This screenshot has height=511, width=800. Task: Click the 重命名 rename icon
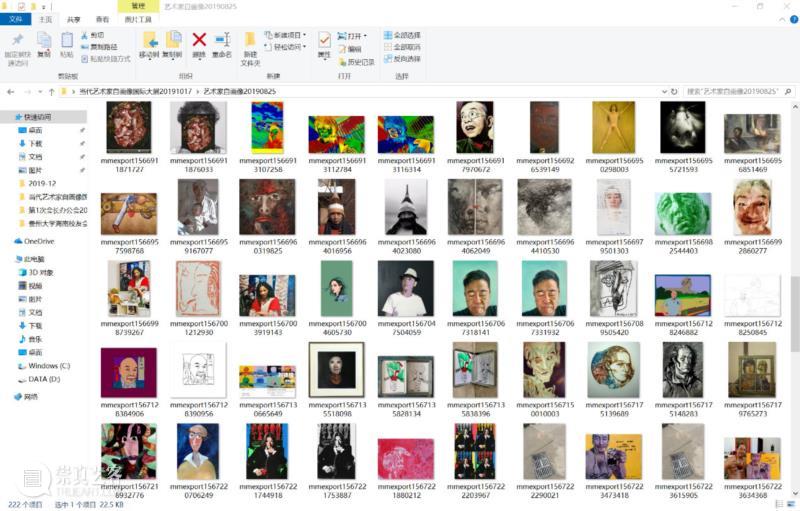tap(222, 40)
